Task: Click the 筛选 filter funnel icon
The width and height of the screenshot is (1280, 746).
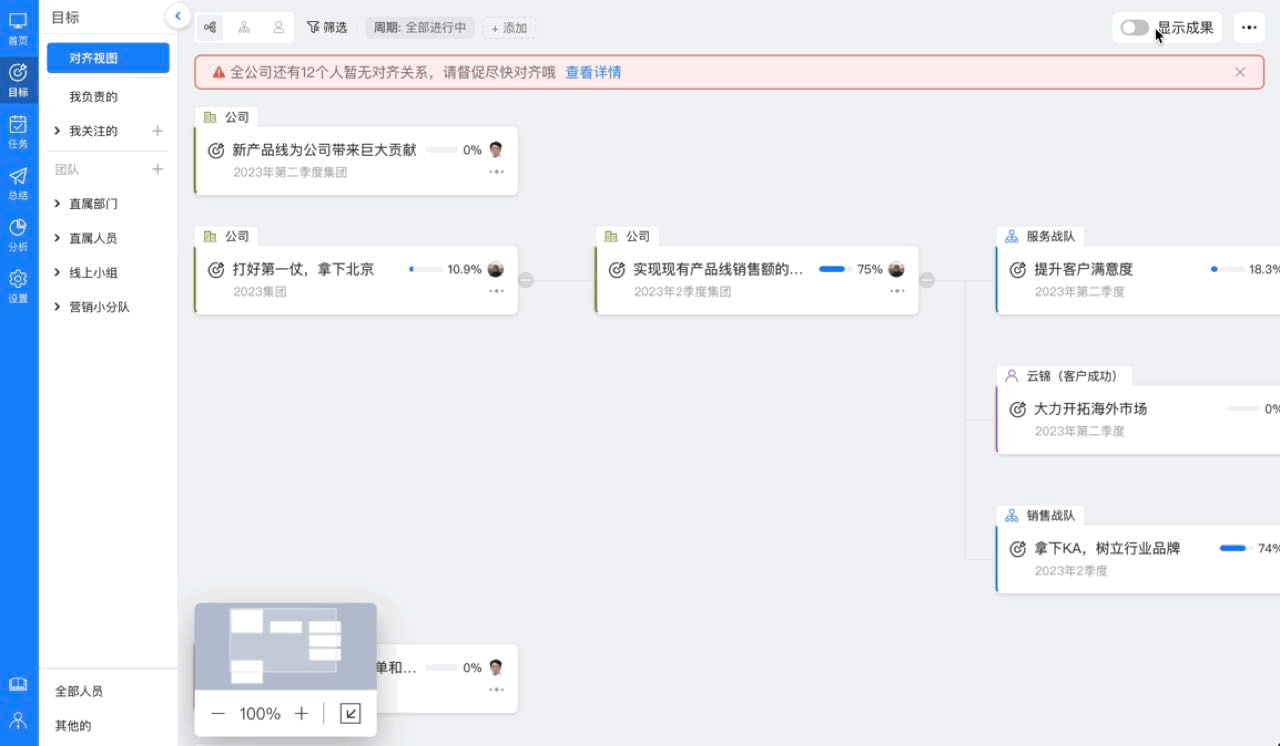Action: 313,28
